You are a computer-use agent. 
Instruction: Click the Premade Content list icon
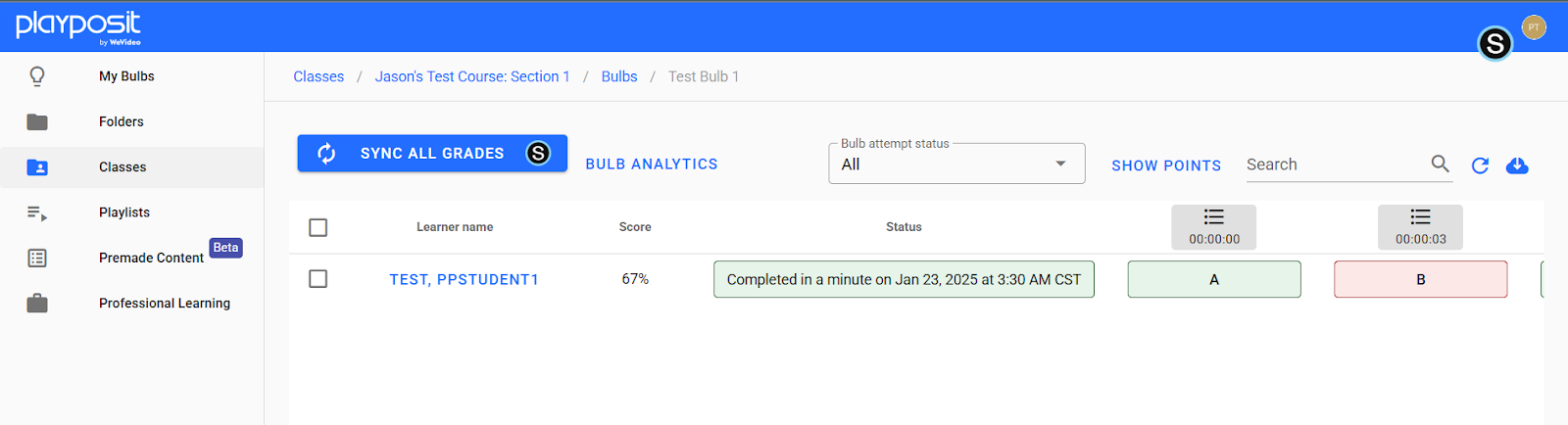tap(37, 259)
